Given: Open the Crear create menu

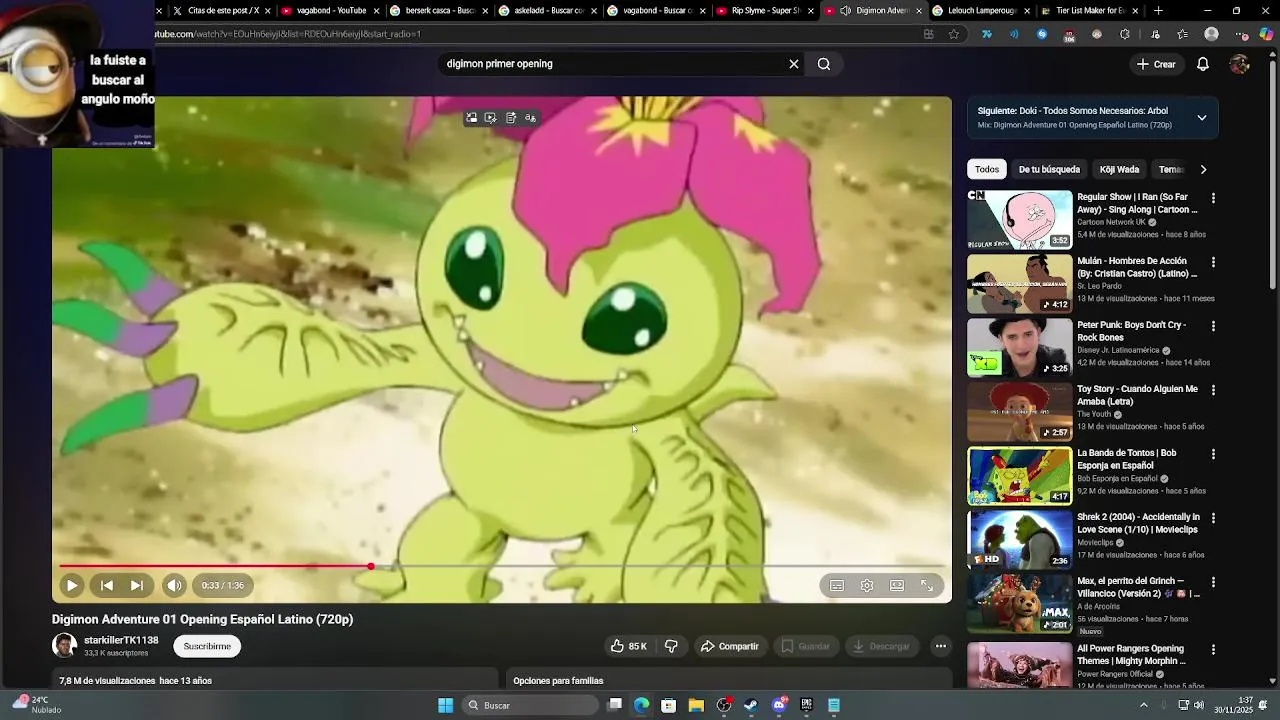Looking at the screenshot, I should coord(1156,64).
